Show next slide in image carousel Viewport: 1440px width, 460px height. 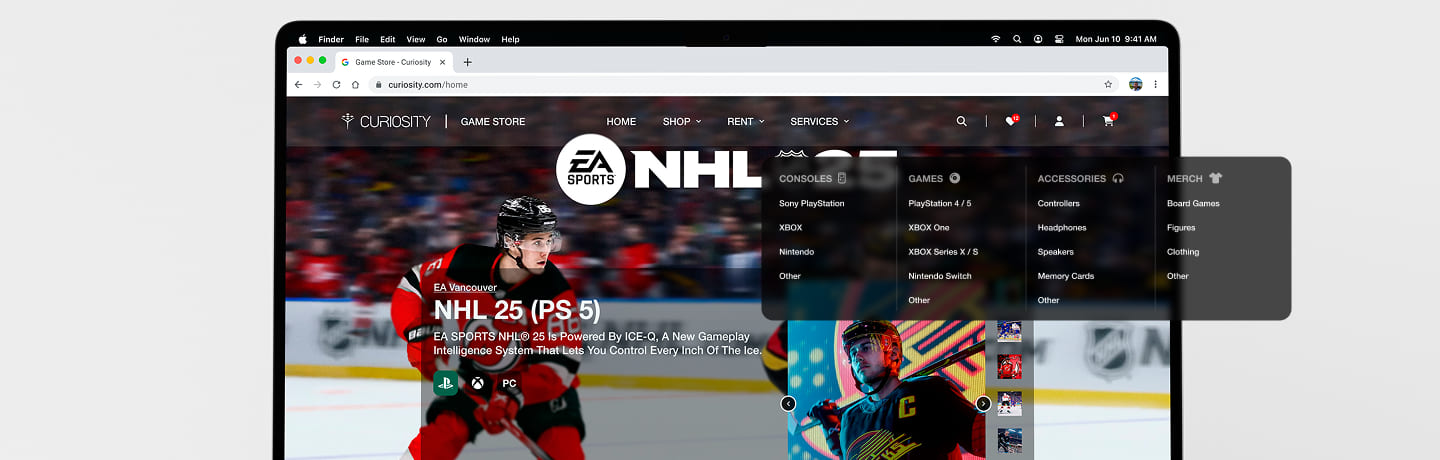click(983, 404)
